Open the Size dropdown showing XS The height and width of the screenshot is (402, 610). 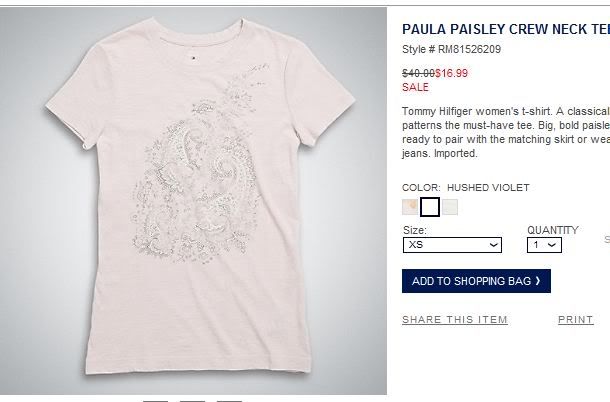452,245
